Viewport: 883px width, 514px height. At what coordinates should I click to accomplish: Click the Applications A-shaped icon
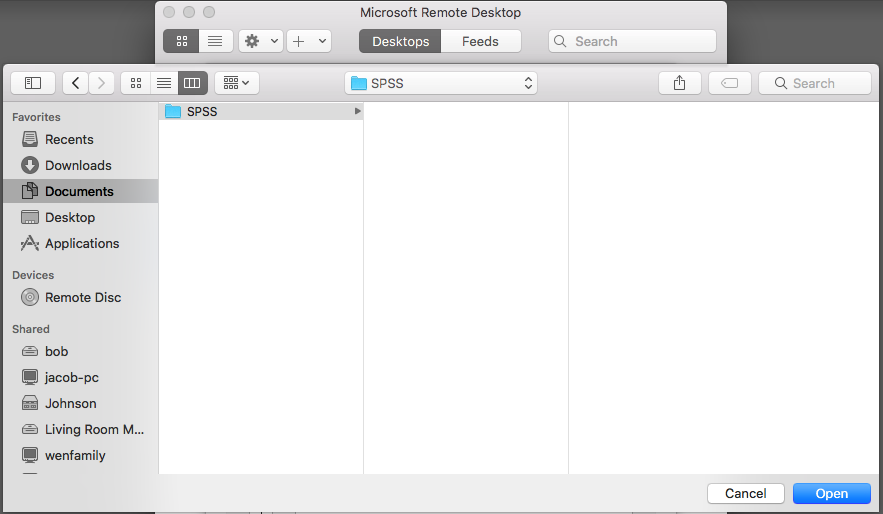point(30,243)
